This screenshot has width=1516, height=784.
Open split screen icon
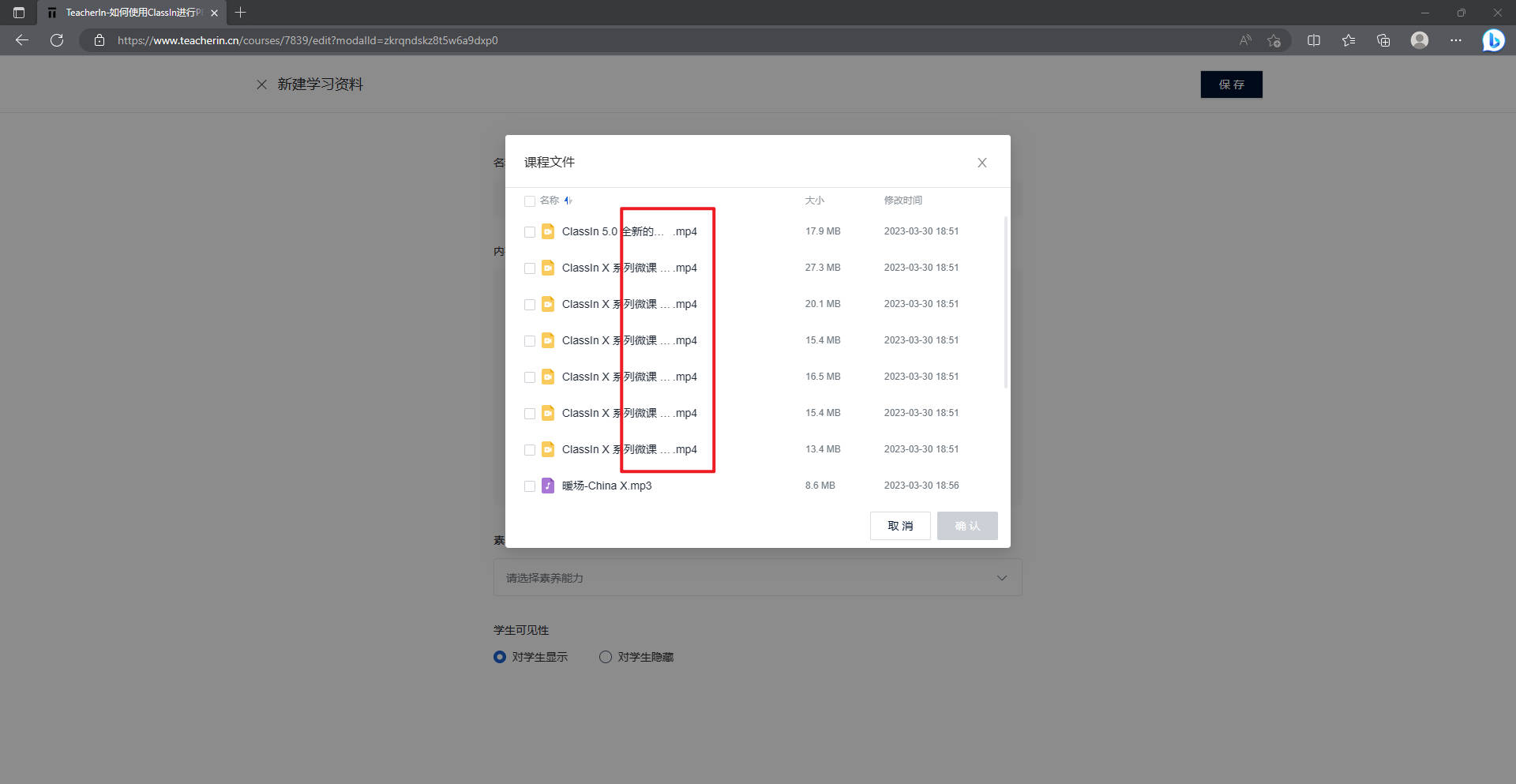[1314, 40]
